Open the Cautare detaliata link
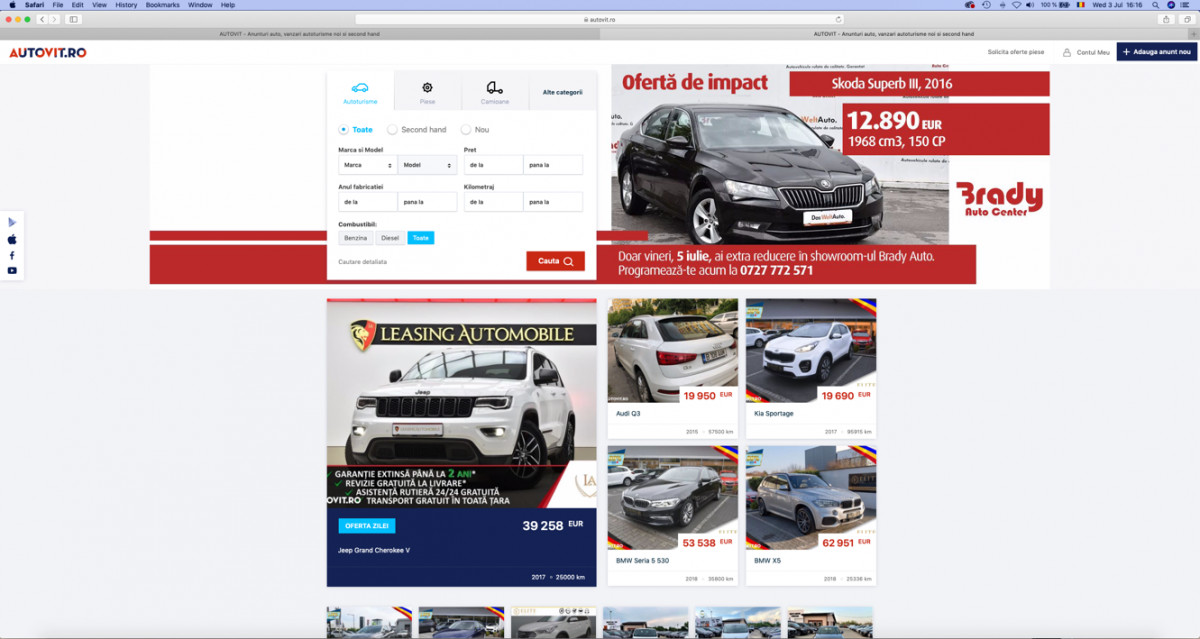This screenshot has width=1200, height=639. pos(362,262)
